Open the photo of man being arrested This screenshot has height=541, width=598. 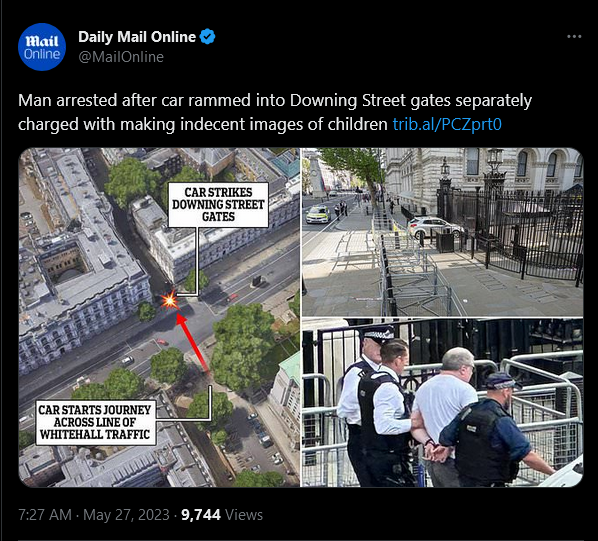pos(442,403)
